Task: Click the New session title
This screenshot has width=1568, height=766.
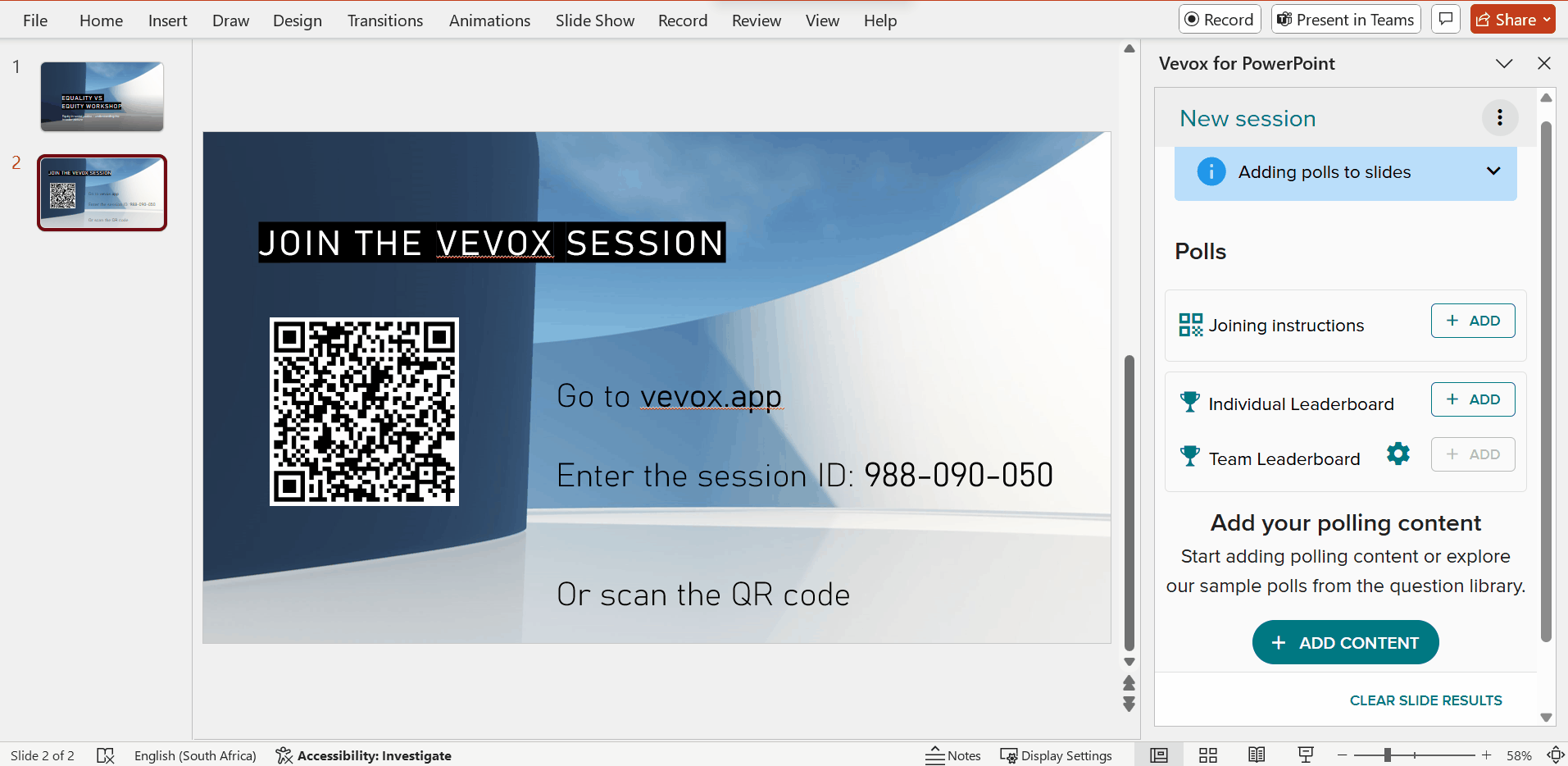Action: (1248, 118)
